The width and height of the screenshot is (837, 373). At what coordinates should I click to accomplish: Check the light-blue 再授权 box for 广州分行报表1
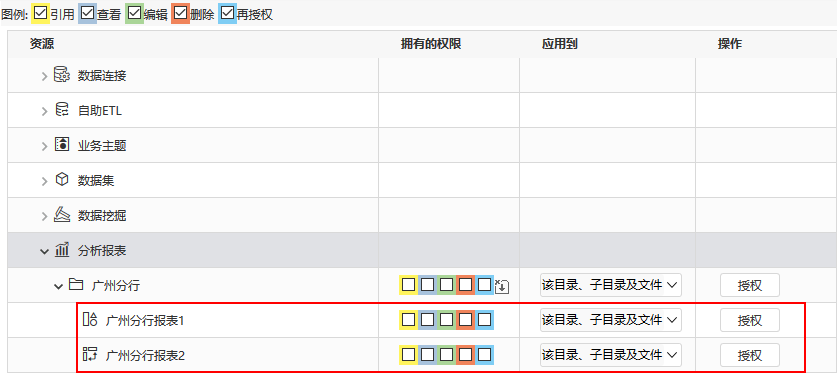[484, 320]
